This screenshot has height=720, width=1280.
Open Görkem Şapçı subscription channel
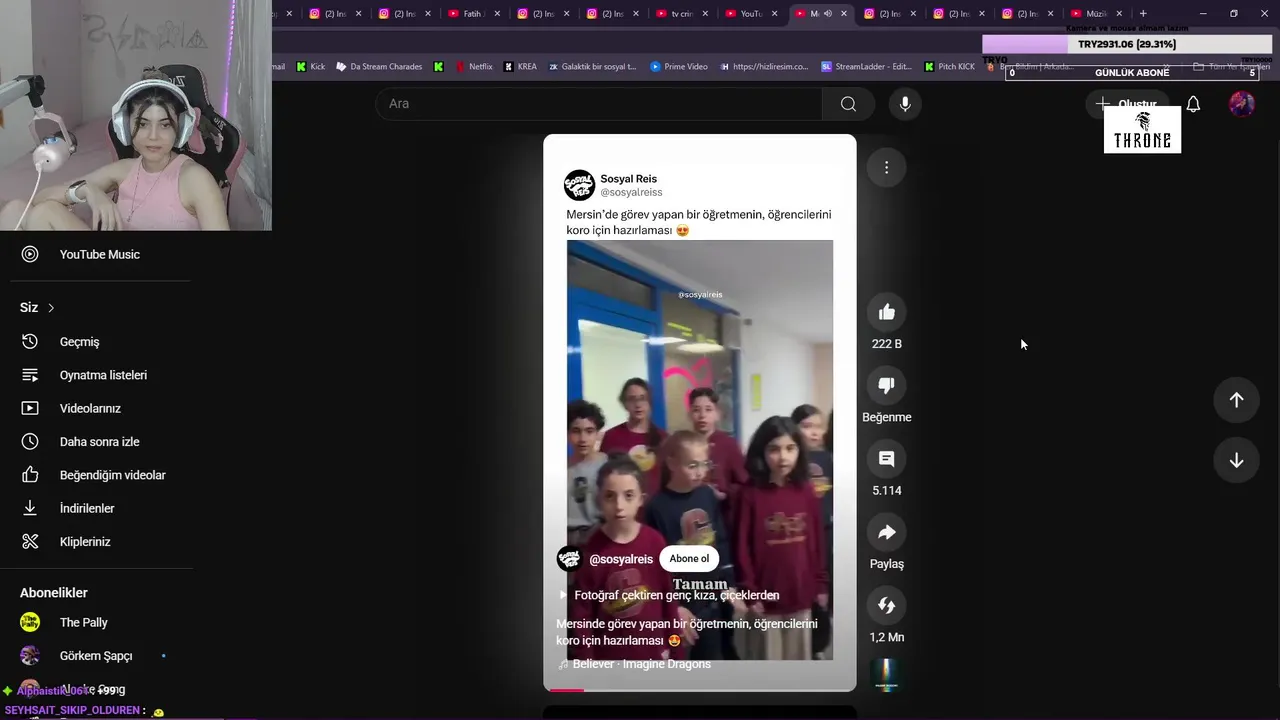click(97, 656)
